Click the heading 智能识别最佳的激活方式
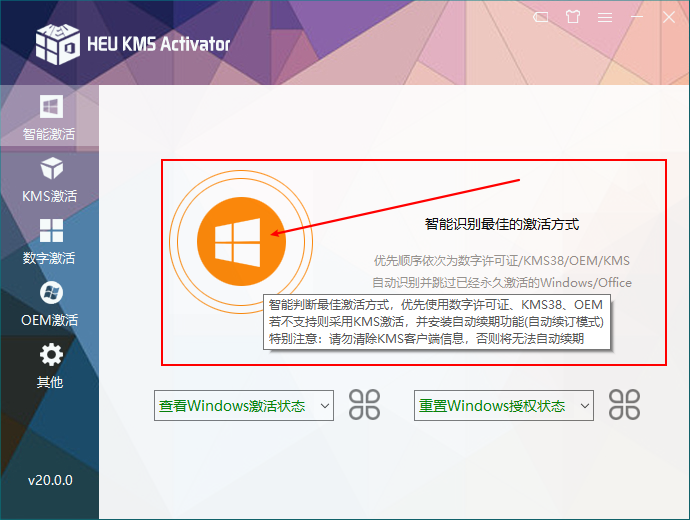Viewport: 690px width, 520px height. pos(502,224)
